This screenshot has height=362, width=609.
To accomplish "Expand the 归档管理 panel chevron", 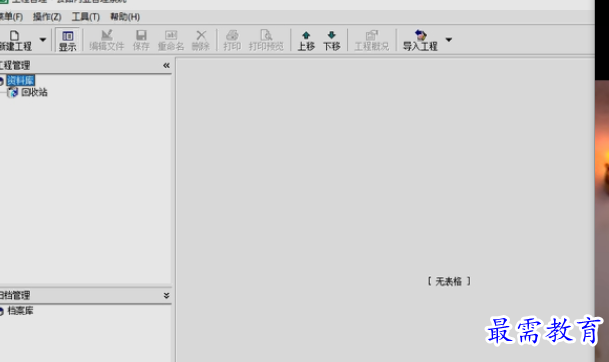I will click(166, 296).
